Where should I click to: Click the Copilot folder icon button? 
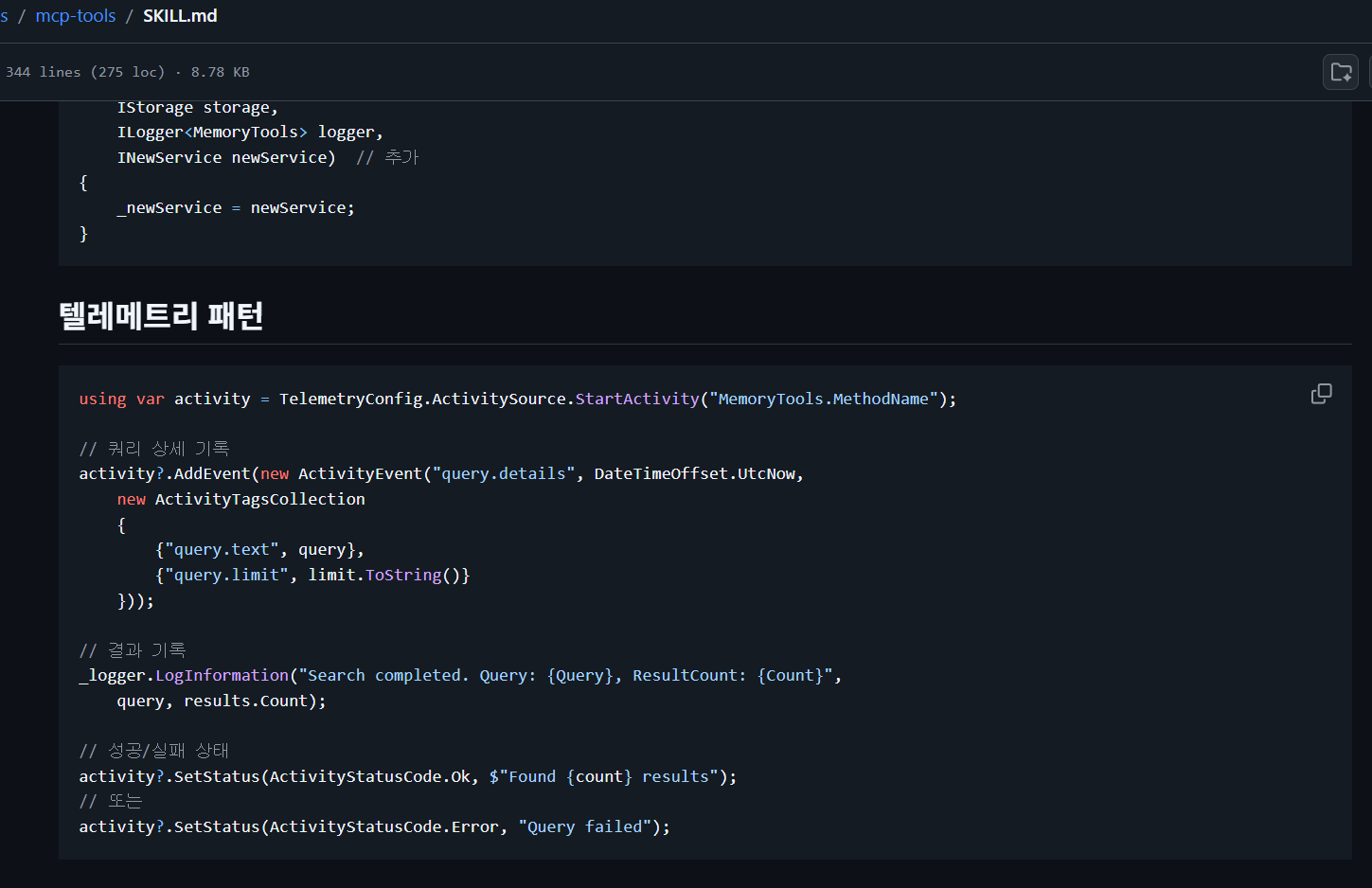coord(1341,72)
